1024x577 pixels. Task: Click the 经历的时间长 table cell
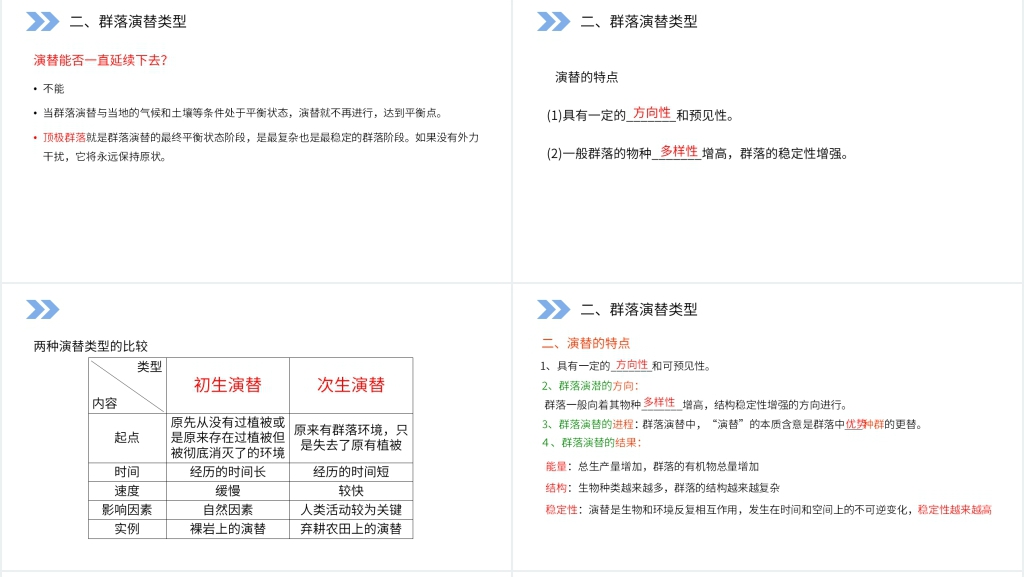tap(227, 472)
